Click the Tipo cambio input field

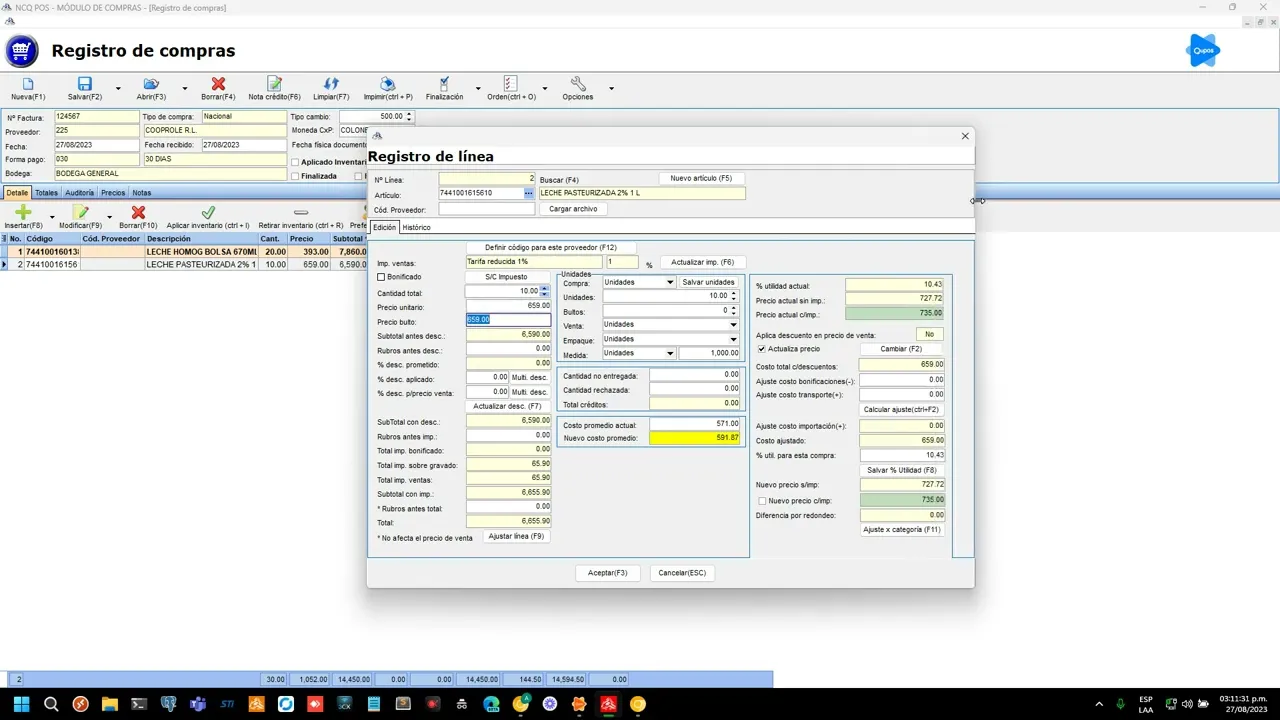pos(376,116)
